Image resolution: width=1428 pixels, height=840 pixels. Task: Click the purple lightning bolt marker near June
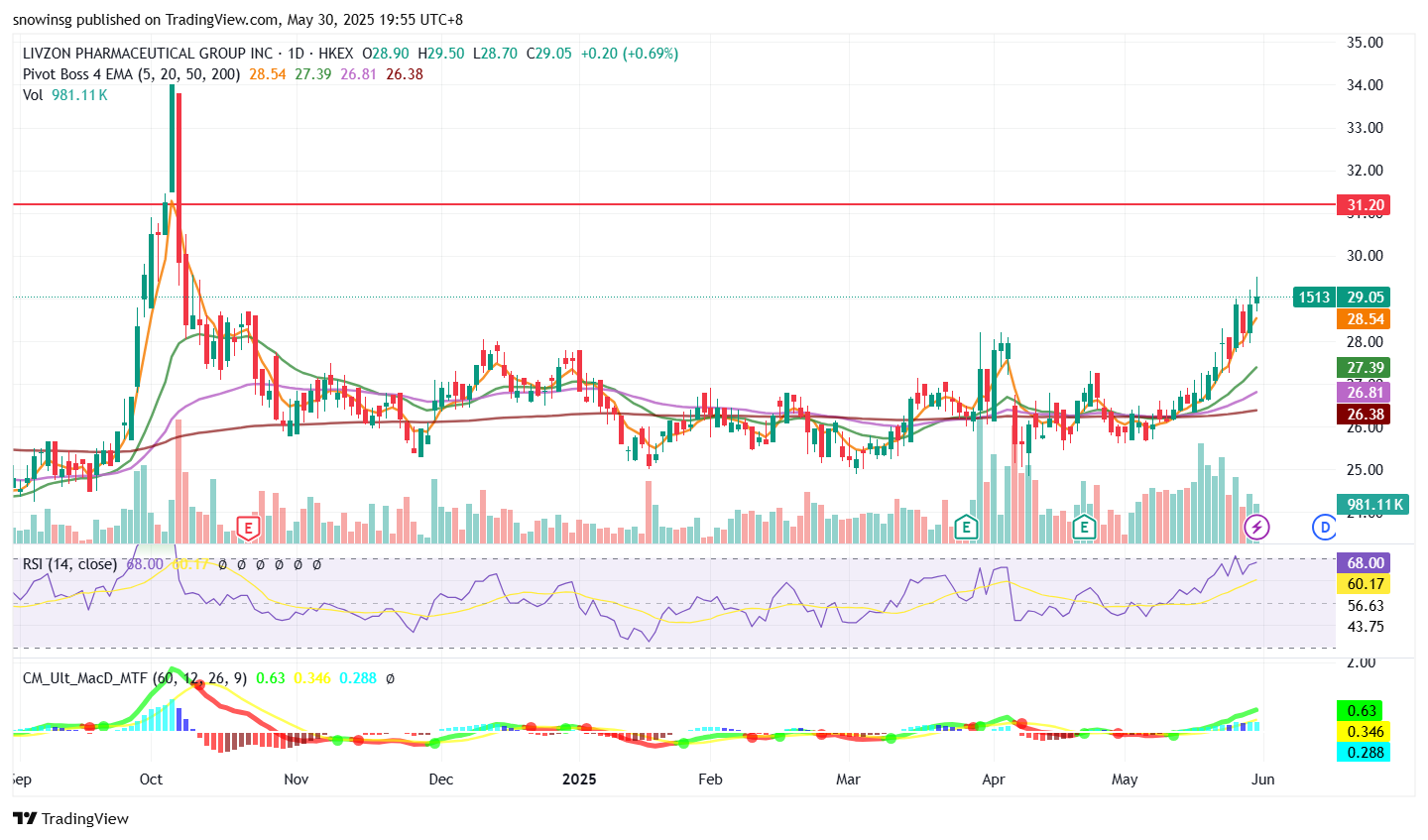click(1256, 528)
